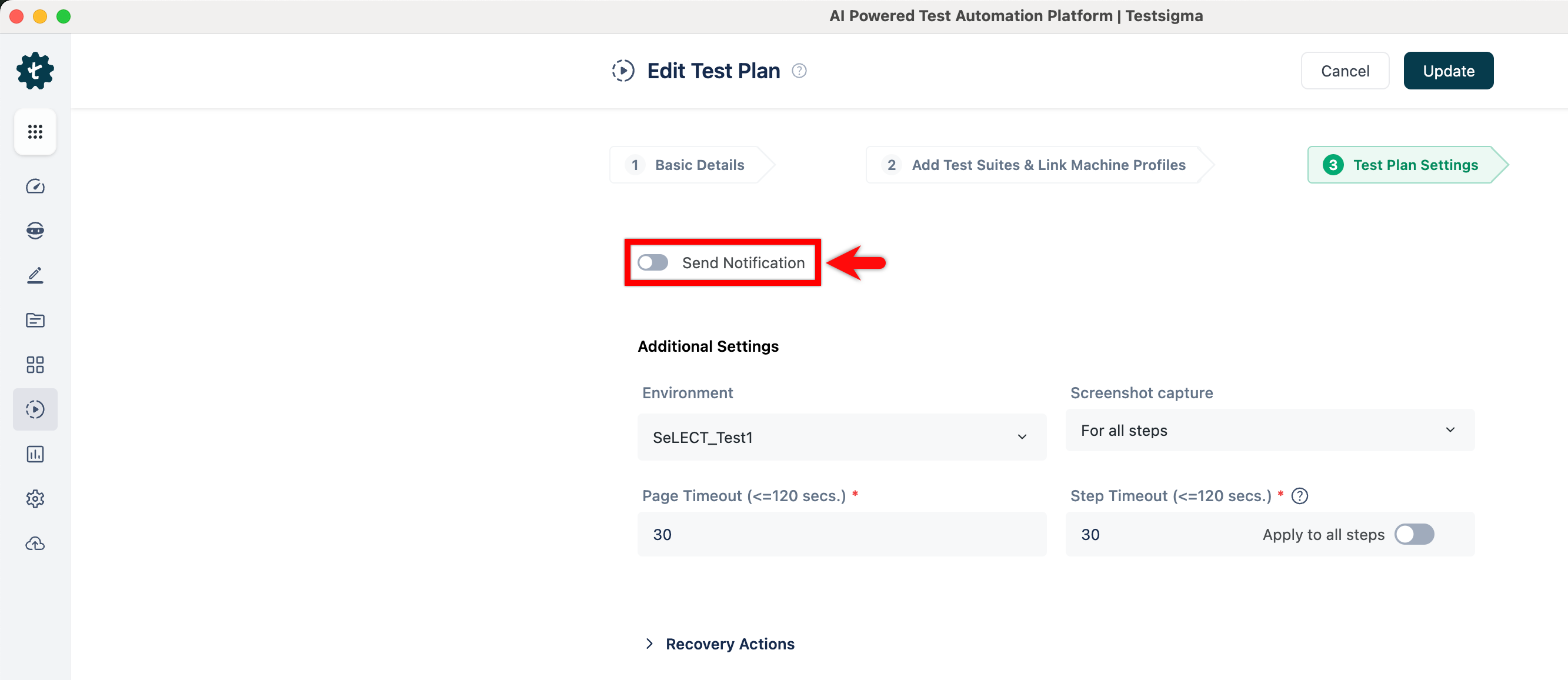The height and width of the screenshot is (680, 1568).
Task: Click the Page Timeout input field
Action: [x=841, y=534]
